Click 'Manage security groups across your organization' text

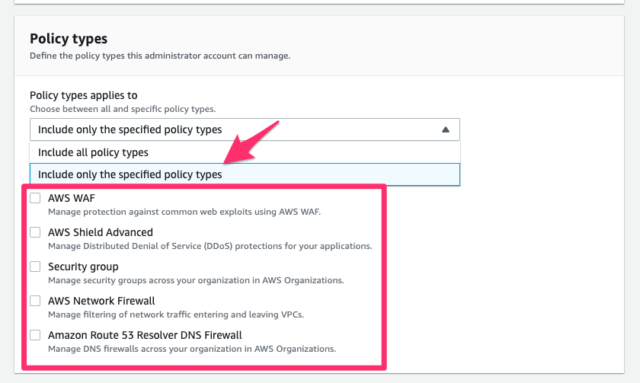pyautogui.click(x=196, y=280)
